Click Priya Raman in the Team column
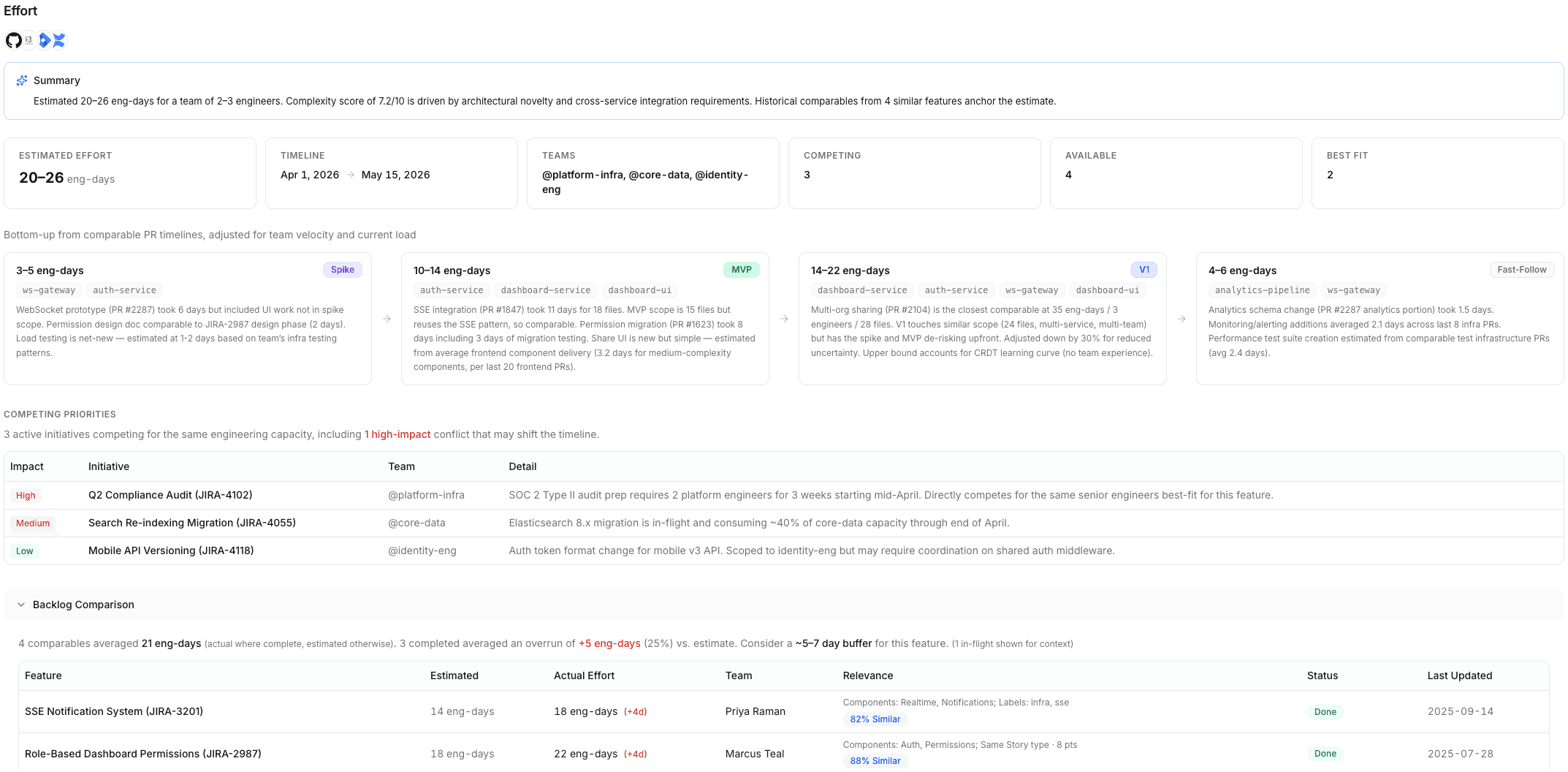 click(756, 711)
